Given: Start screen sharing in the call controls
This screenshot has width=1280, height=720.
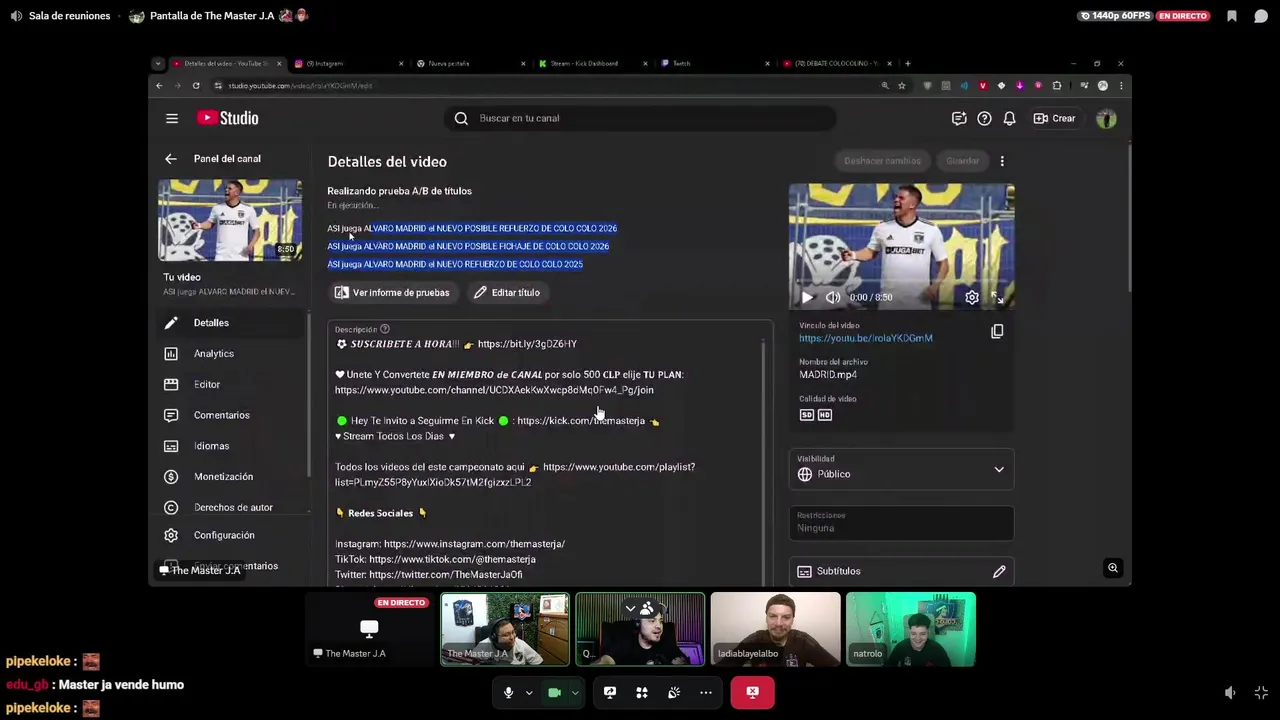Looking at the screenshot, I should [x=610, y=692].
